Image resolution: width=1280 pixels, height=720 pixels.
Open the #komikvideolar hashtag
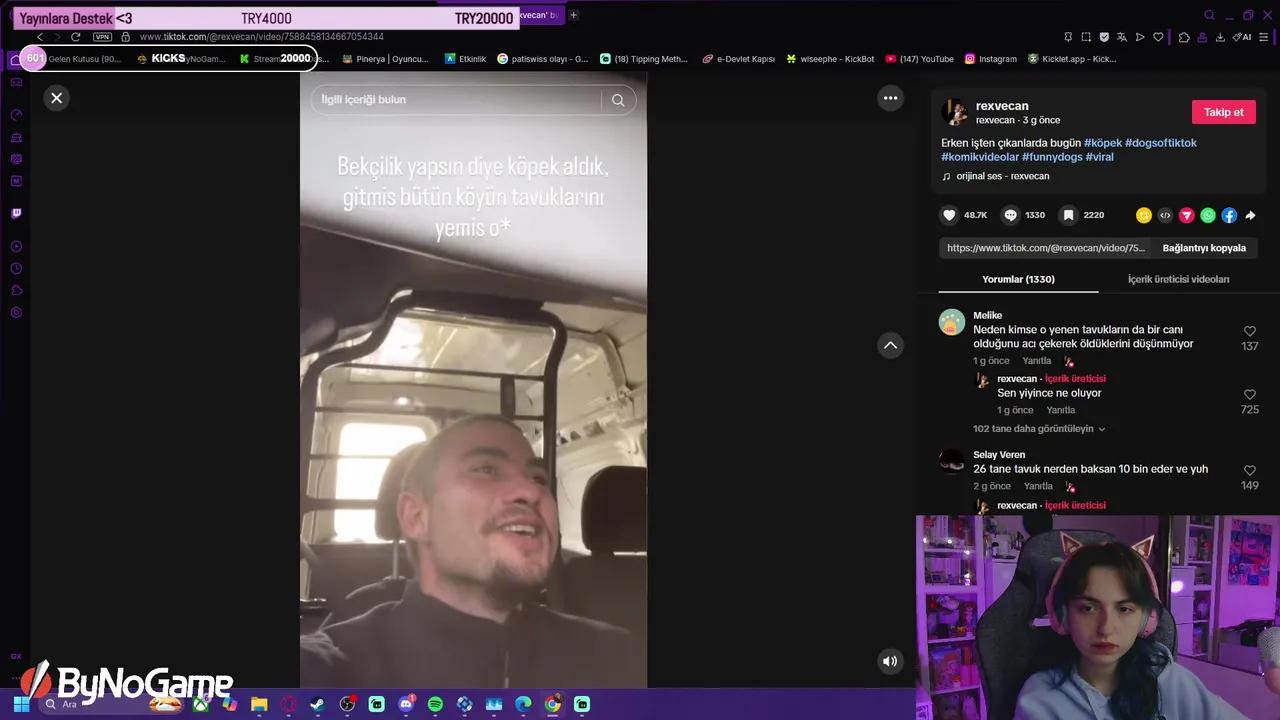[980, 157]
